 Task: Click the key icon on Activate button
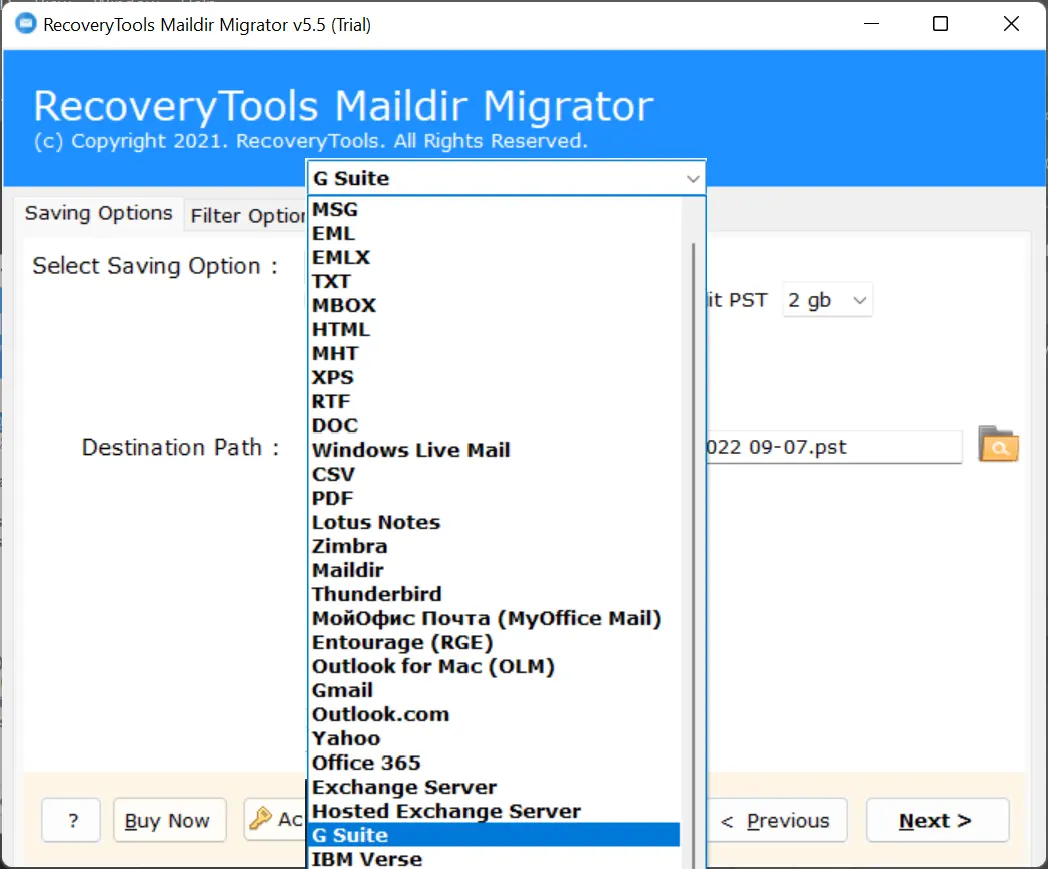(x=260, y=819)
